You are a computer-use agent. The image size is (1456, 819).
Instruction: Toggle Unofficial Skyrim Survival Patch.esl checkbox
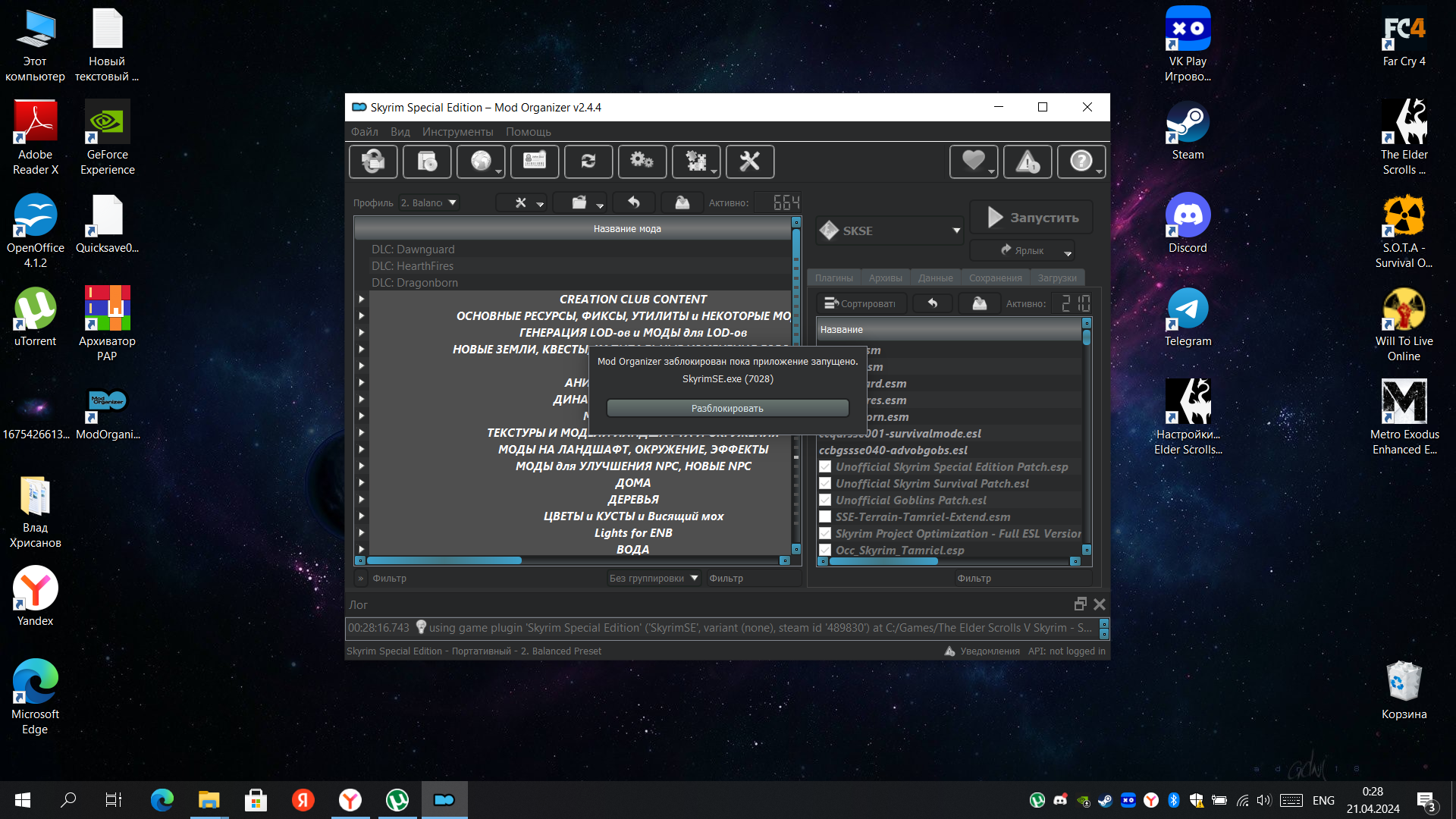pyautogui.click(x=825, y=484)
